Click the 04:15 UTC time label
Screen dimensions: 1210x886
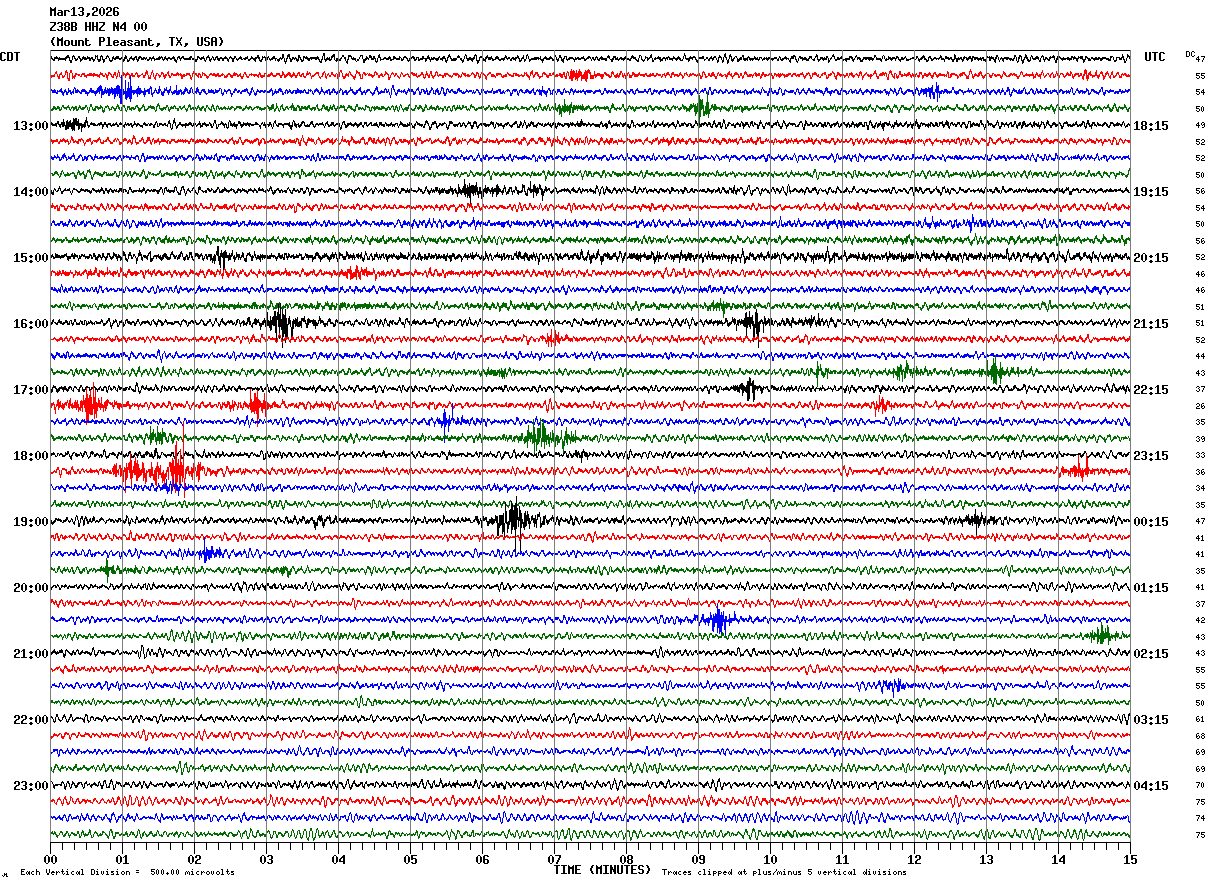1151,786
